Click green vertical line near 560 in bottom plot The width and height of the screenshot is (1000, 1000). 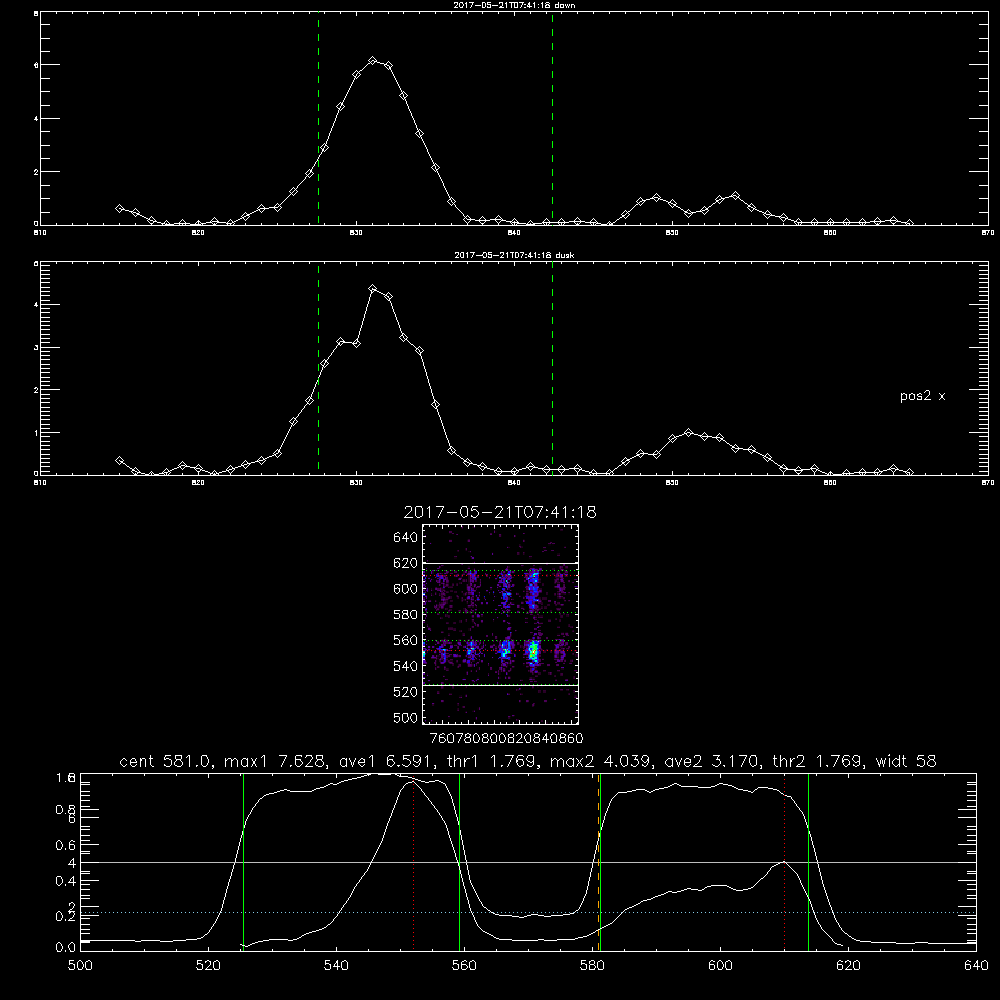[460, 861]
